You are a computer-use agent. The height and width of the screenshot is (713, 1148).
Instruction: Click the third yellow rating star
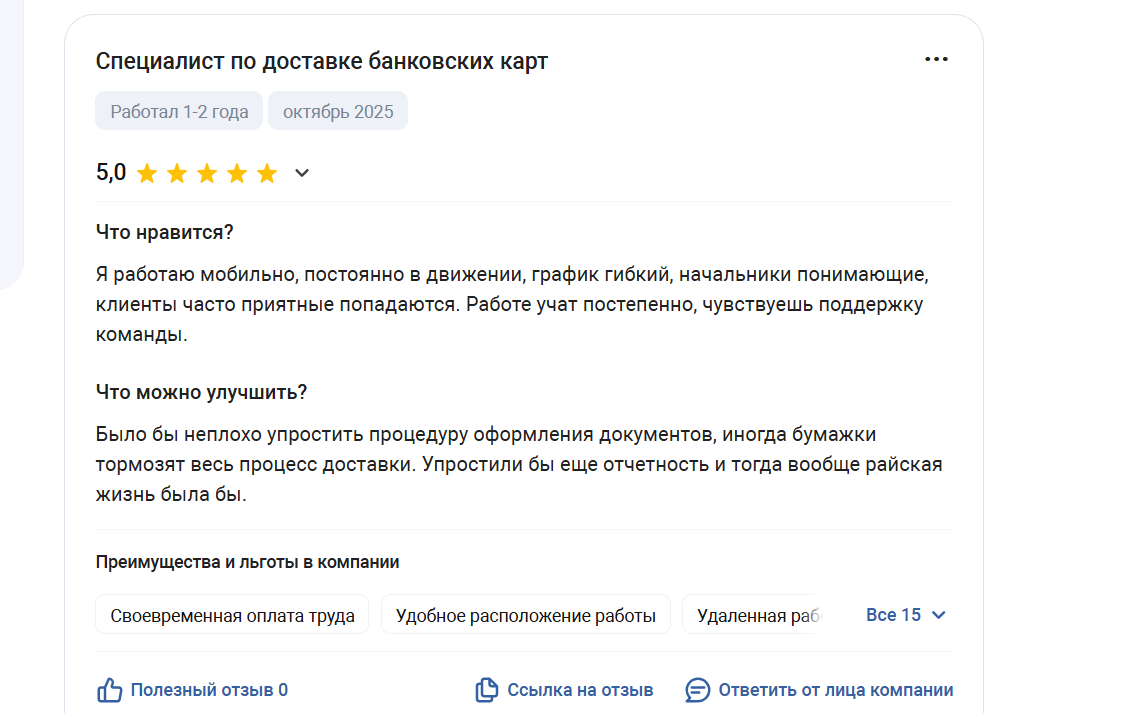(x=207, y=174)
